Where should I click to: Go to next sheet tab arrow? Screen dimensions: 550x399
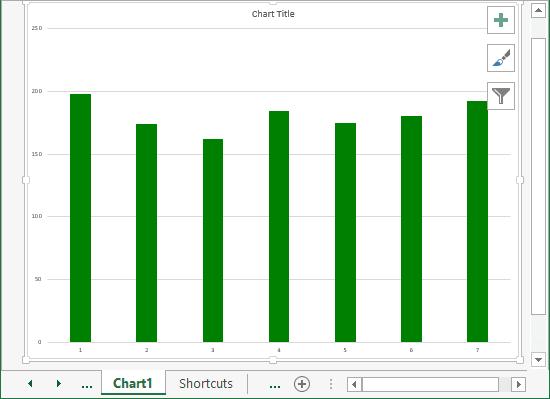[59, 384]
